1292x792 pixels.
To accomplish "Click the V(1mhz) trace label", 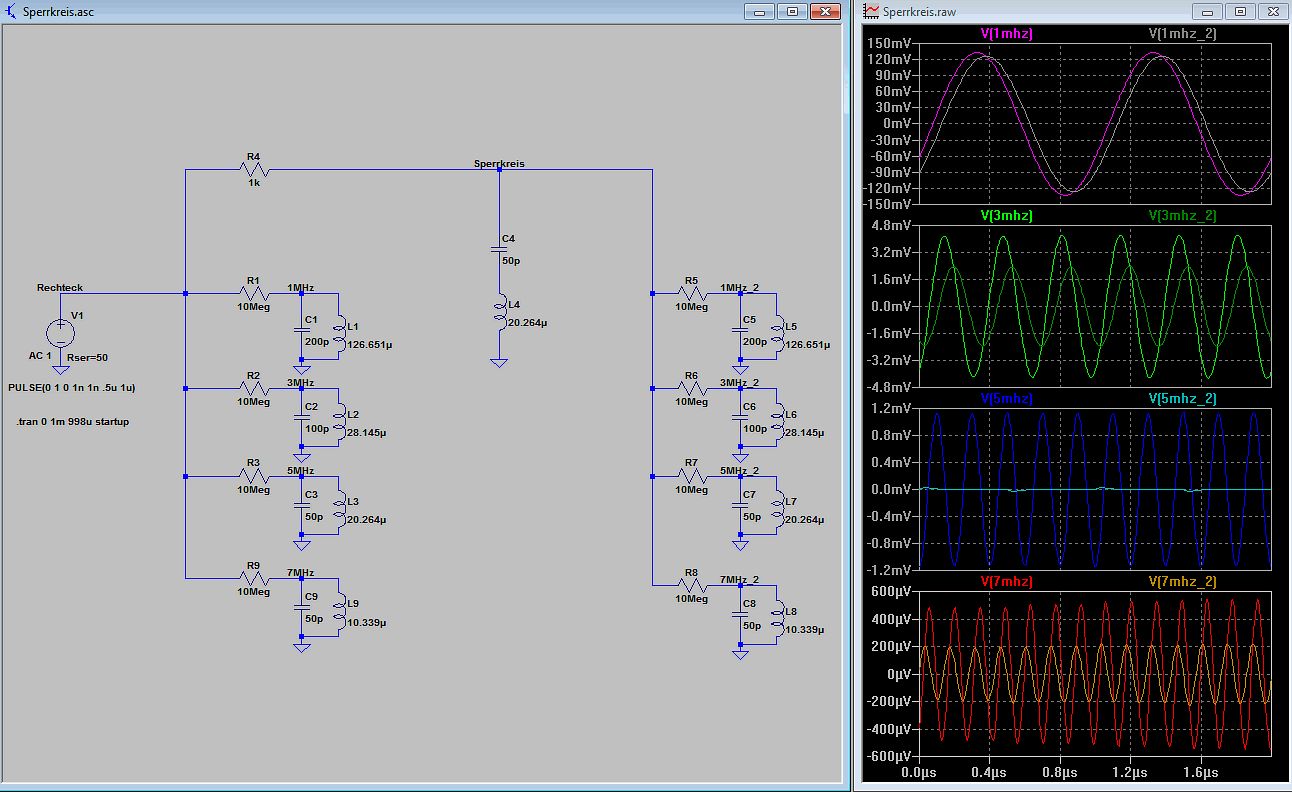I will [1006, 33].
